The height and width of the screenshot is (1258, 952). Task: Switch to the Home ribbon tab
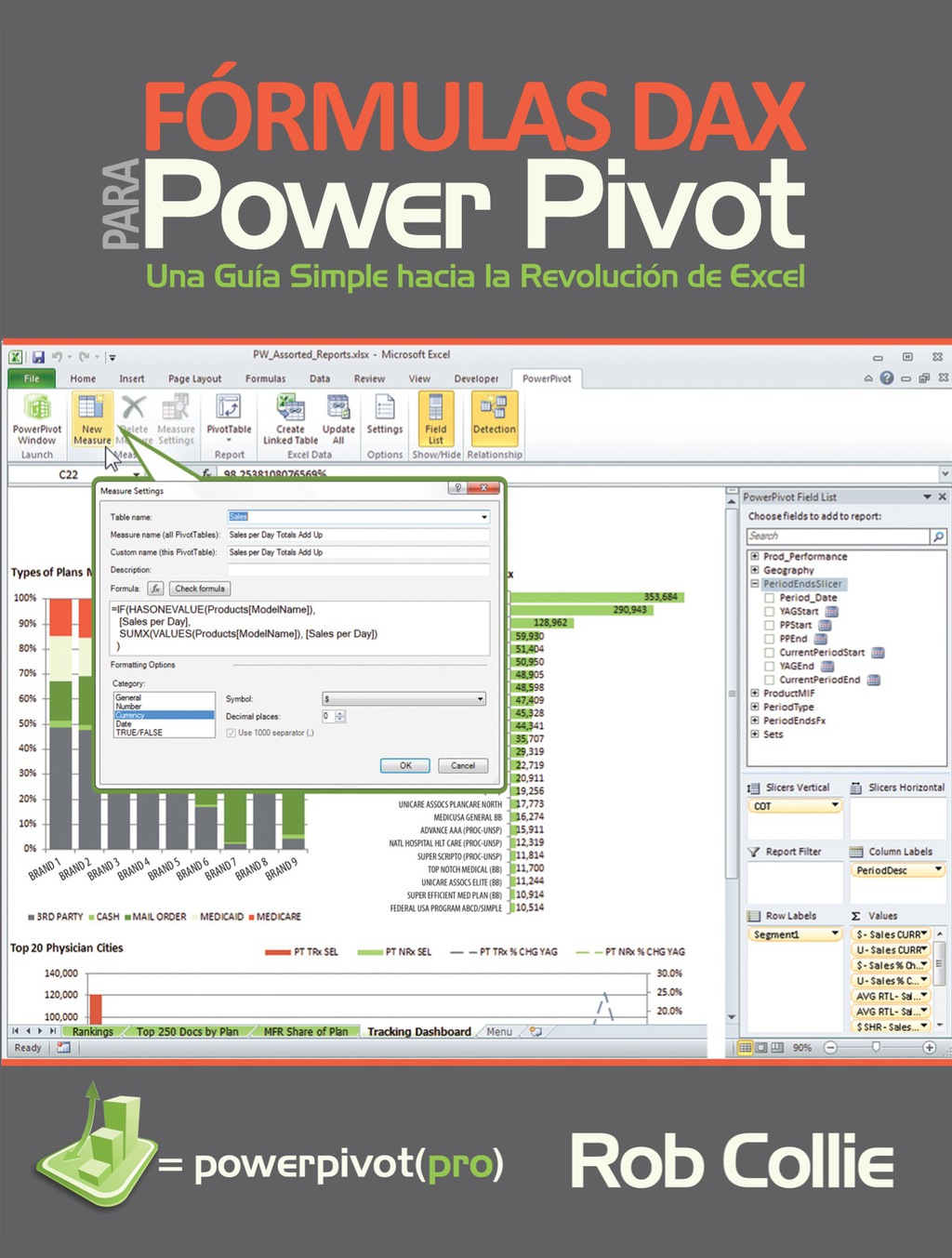pyautogui.click(x=83, y=378)
